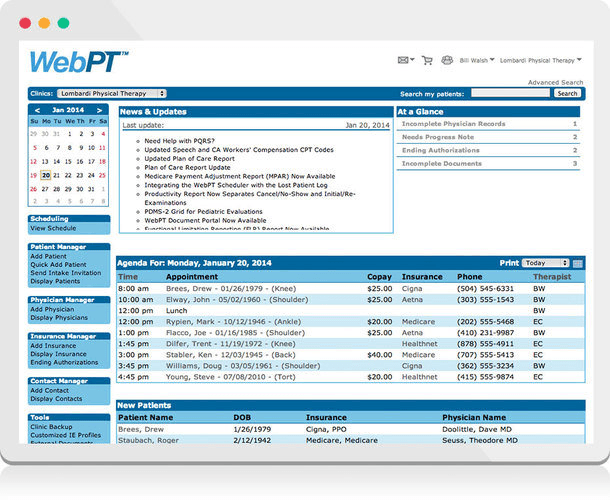
Task: Open Medicare Payment Adjustment Report news
Action: [240, 176]
